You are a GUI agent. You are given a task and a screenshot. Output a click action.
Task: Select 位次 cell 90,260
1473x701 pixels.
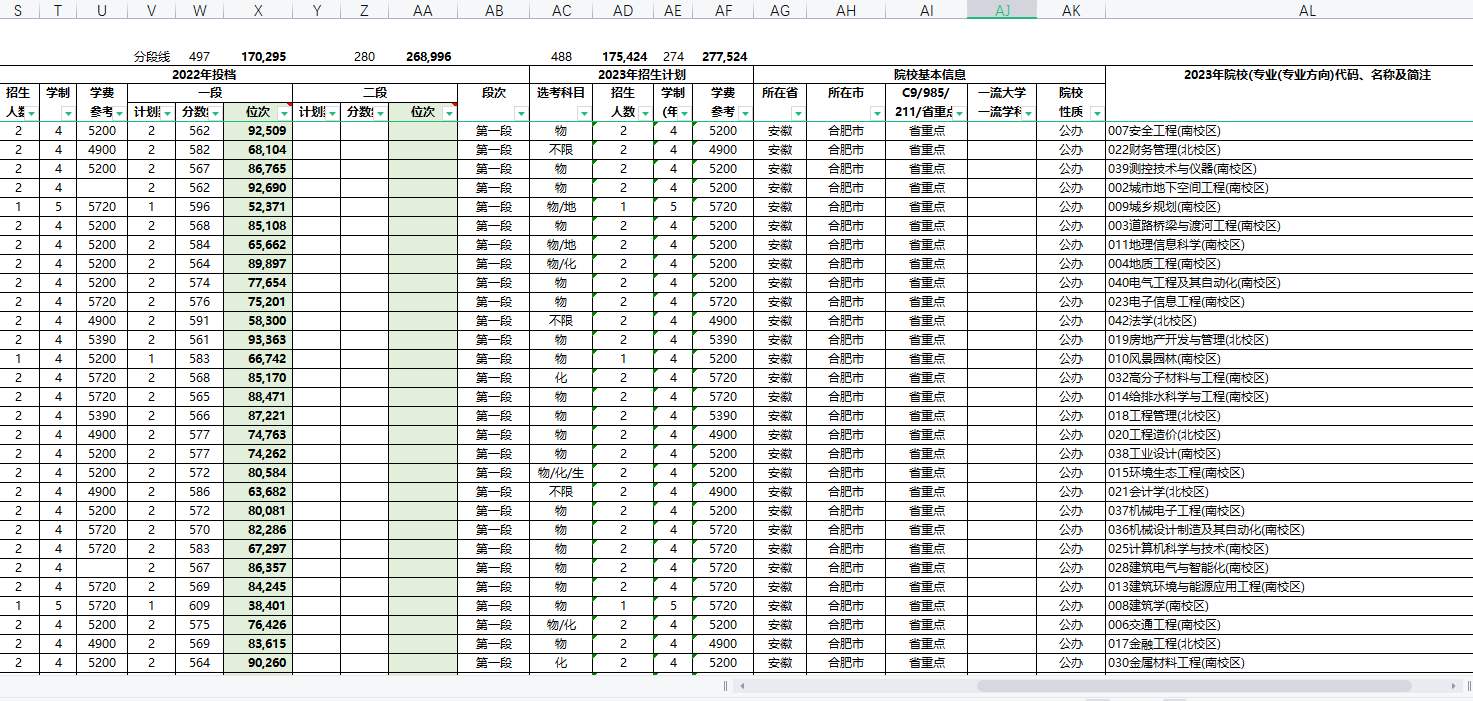[258, 663]
